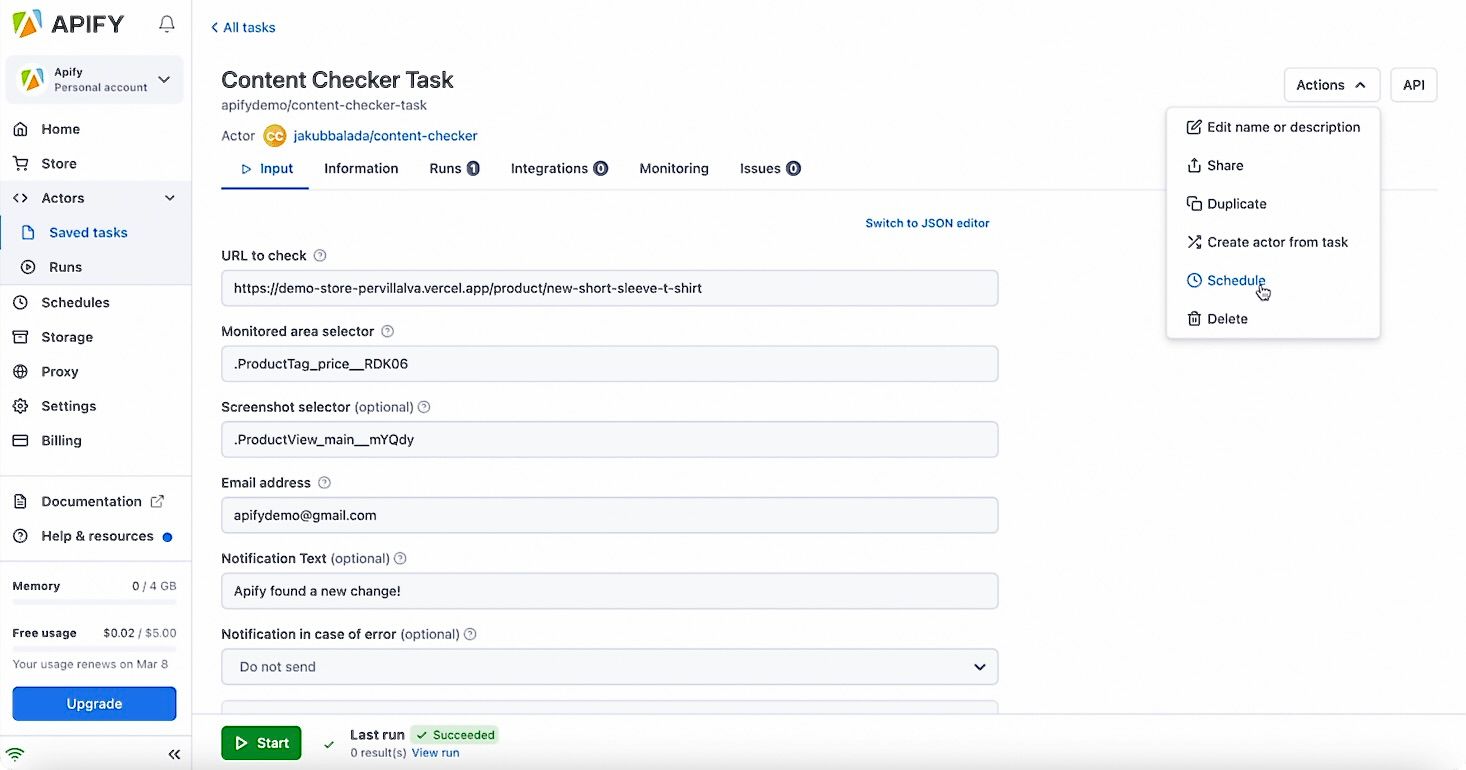This screenshot has width=1466, height=770.
Task: Open the Monitoring tab
Action: tap(674, 168)
